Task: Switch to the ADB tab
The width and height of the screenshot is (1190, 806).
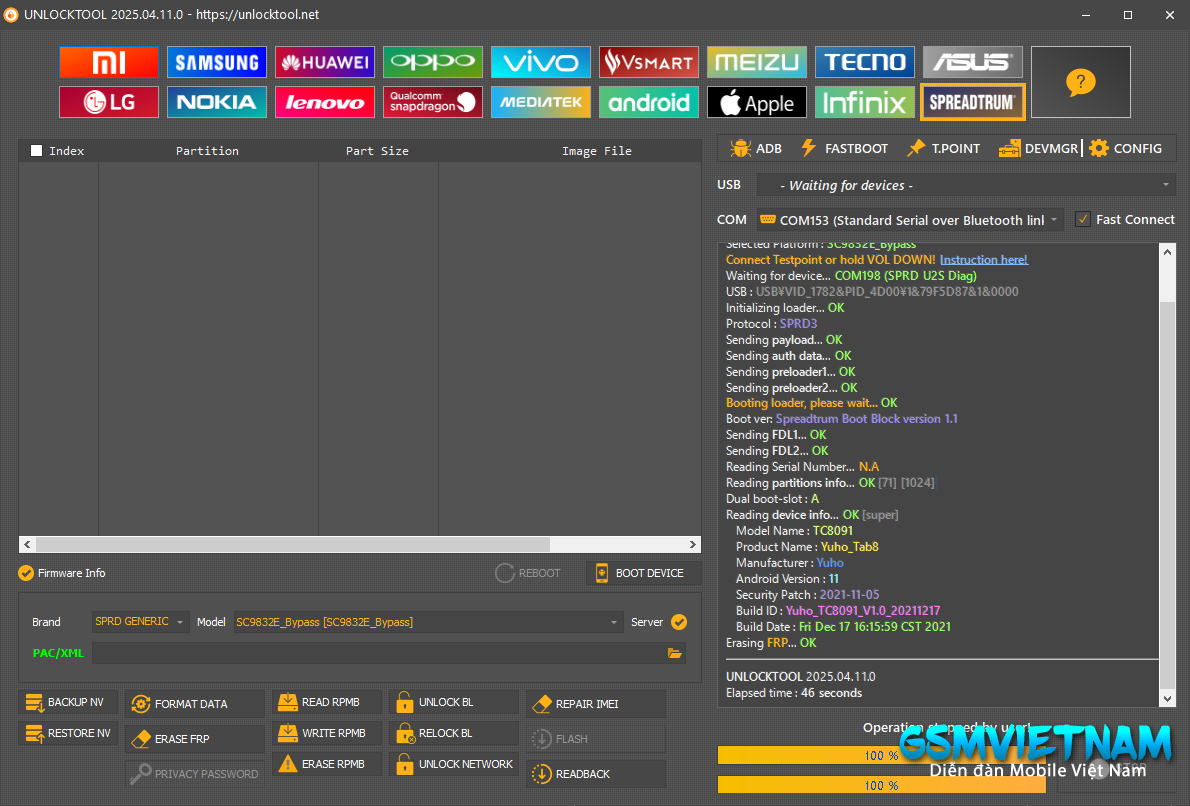Action: (756, 148)
